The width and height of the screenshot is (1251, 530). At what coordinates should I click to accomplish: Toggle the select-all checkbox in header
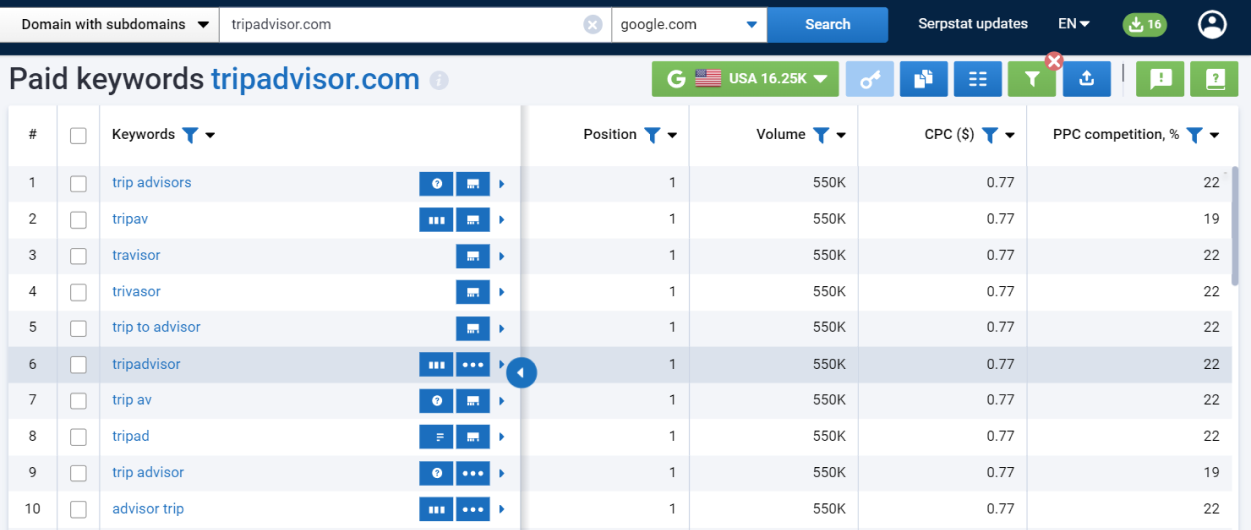78,136
